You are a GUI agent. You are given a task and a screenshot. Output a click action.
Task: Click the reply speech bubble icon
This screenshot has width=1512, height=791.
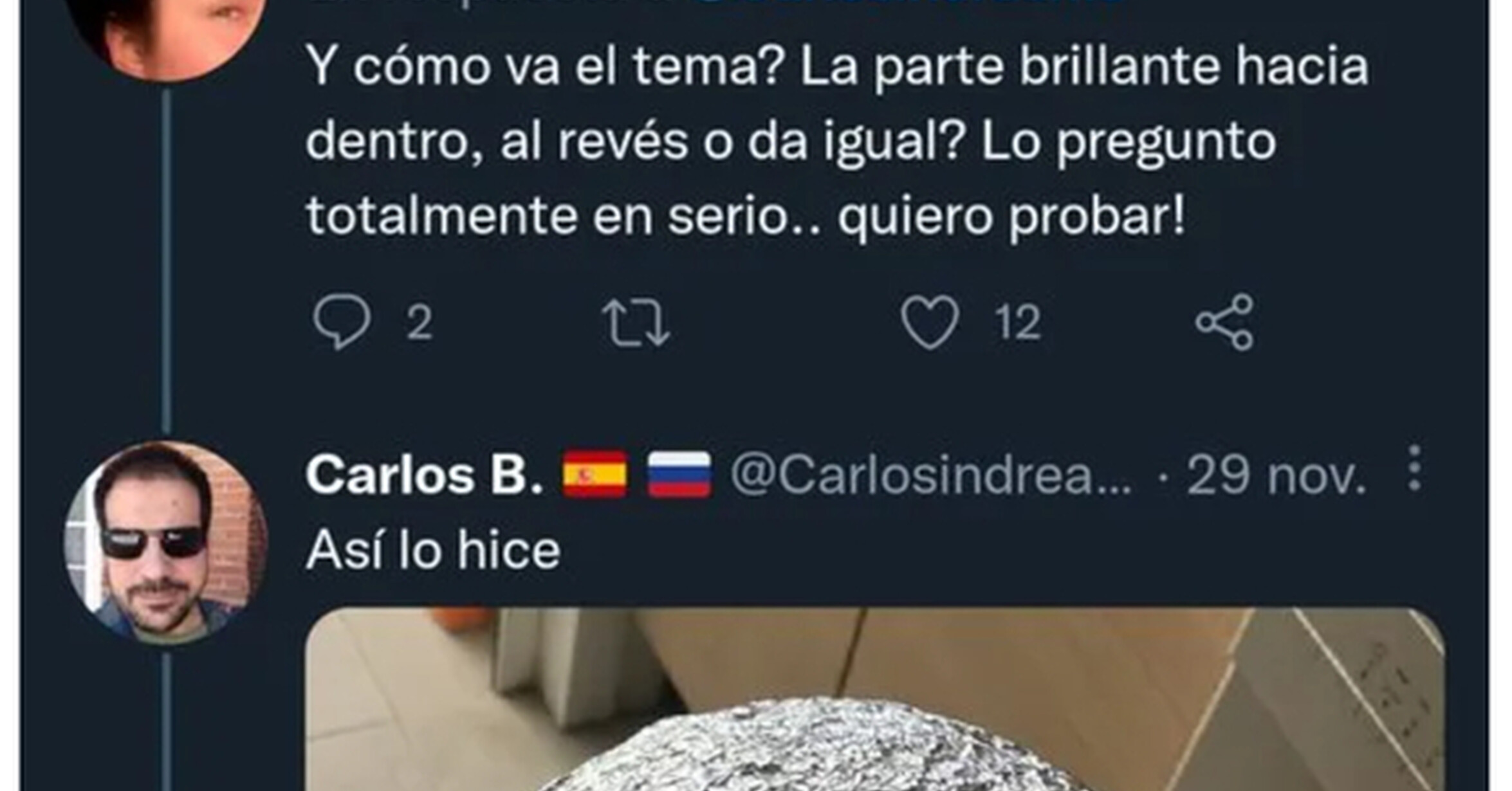[342, 322]
